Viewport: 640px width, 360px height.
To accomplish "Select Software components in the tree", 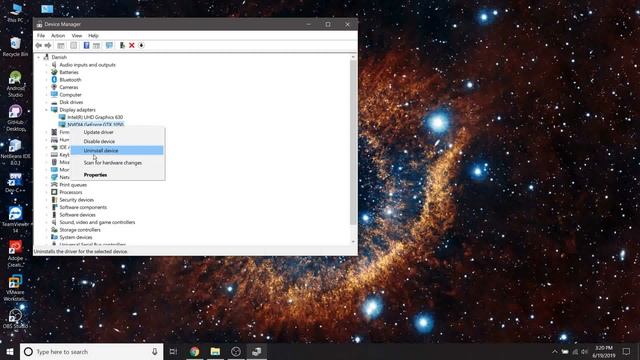I will (x=83, y=207).
